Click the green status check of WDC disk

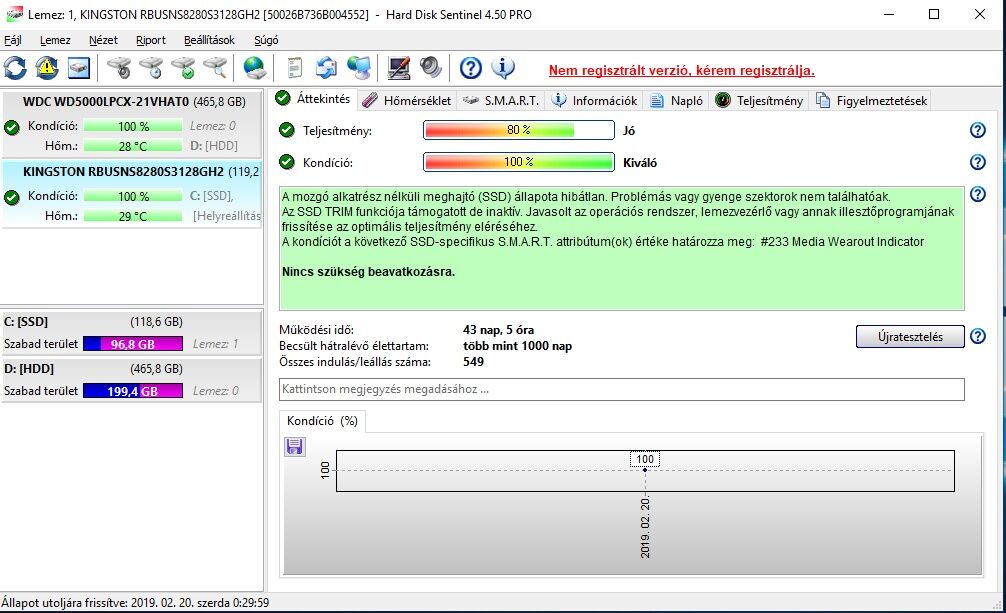click(x=12, y=127)
